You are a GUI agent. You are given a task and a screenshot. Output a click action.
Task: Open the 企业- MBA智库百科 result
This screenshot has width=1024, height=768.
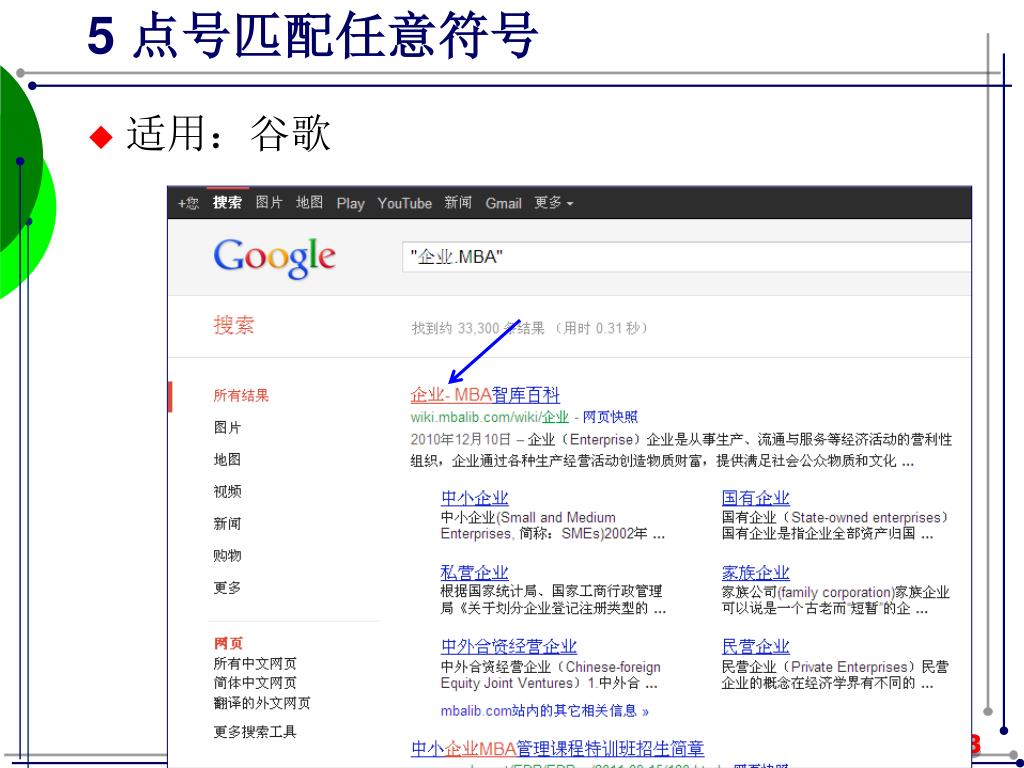(485, 395)
